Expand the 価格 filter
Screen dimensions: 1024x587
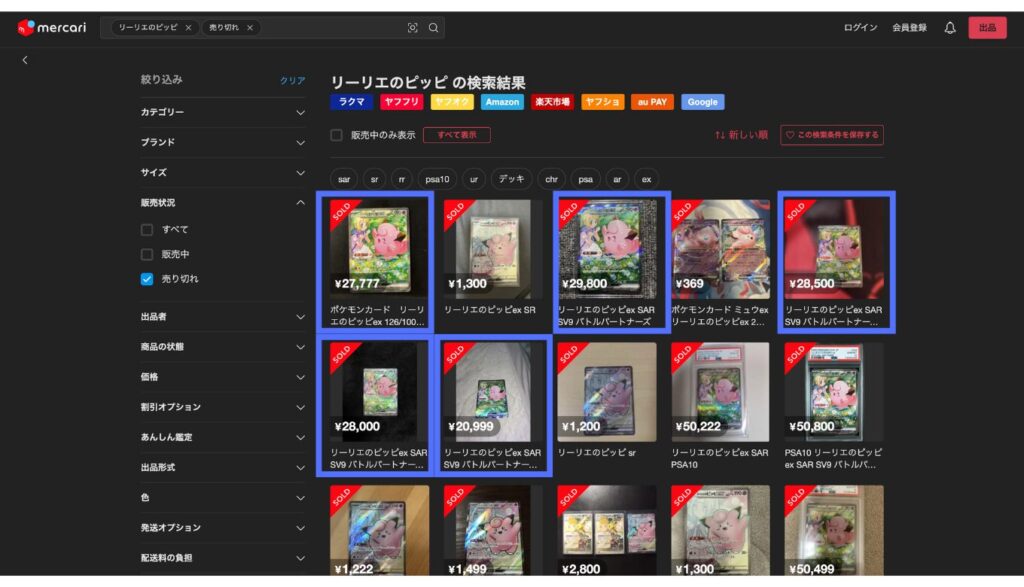click(x=223, y=377)
